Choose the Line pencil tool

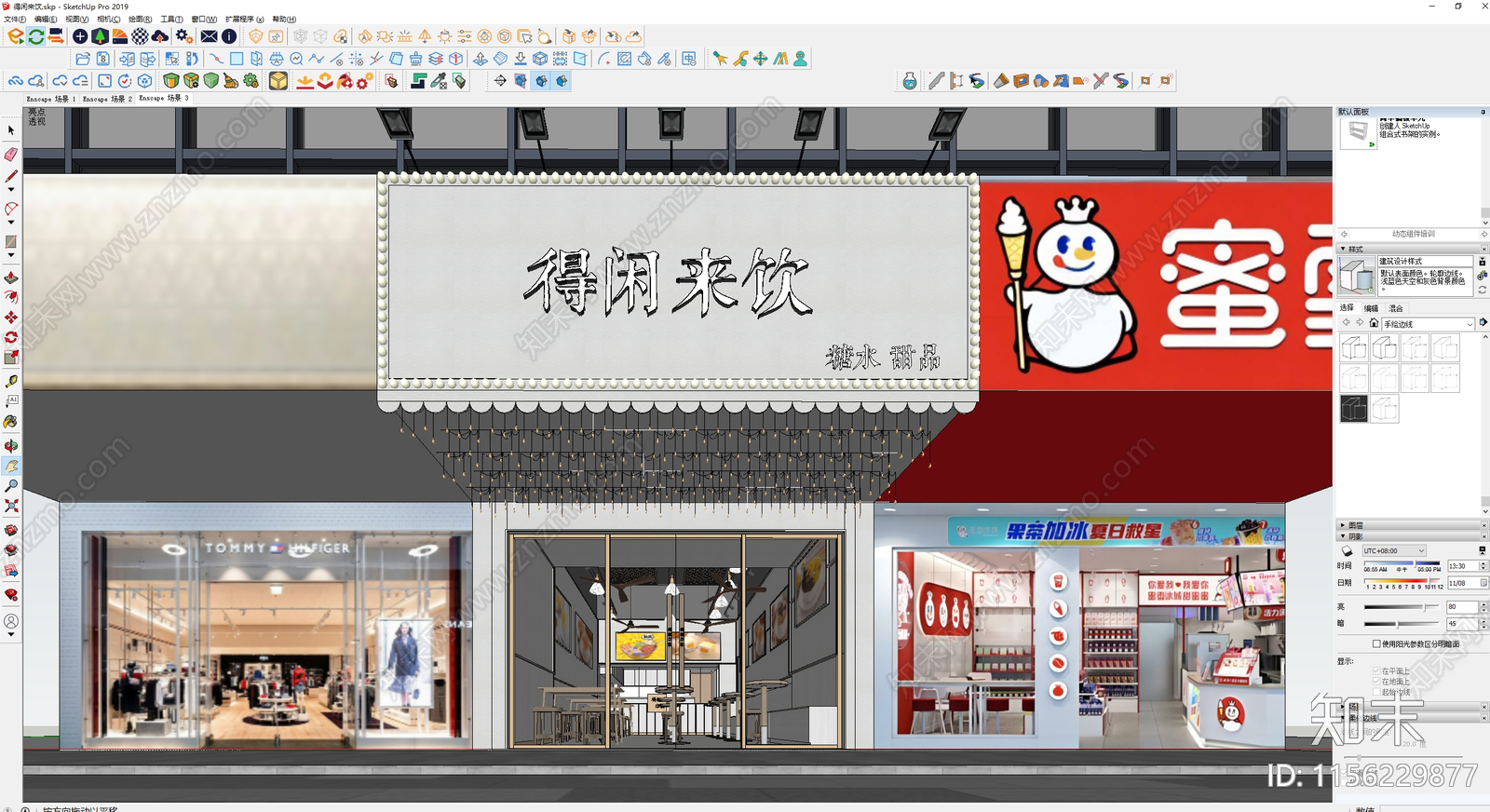[11, 176]
